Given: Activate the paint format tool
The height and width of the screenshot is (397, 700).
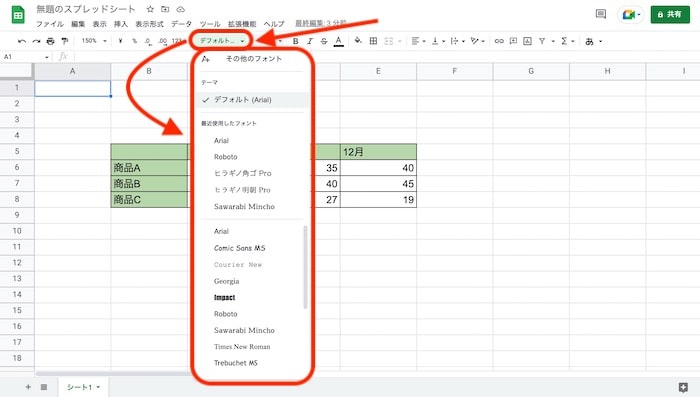Looking at the screenshot, I should [65, 41].
